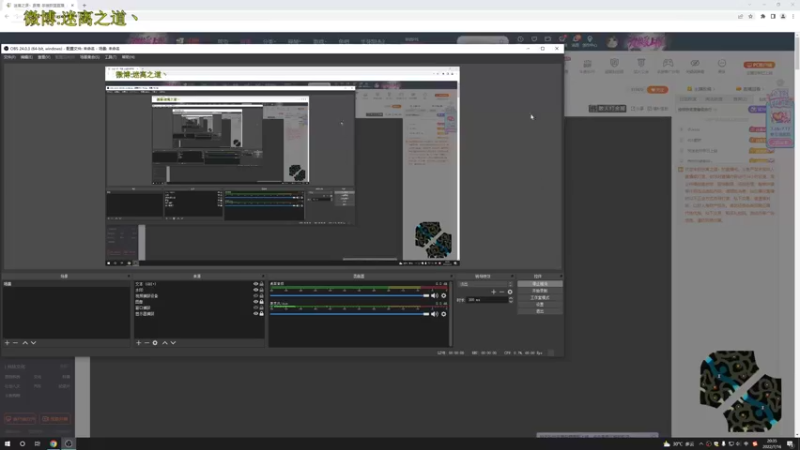Click the orange PC button on the web page
The image size is (800, 450).
coord(759,65)
